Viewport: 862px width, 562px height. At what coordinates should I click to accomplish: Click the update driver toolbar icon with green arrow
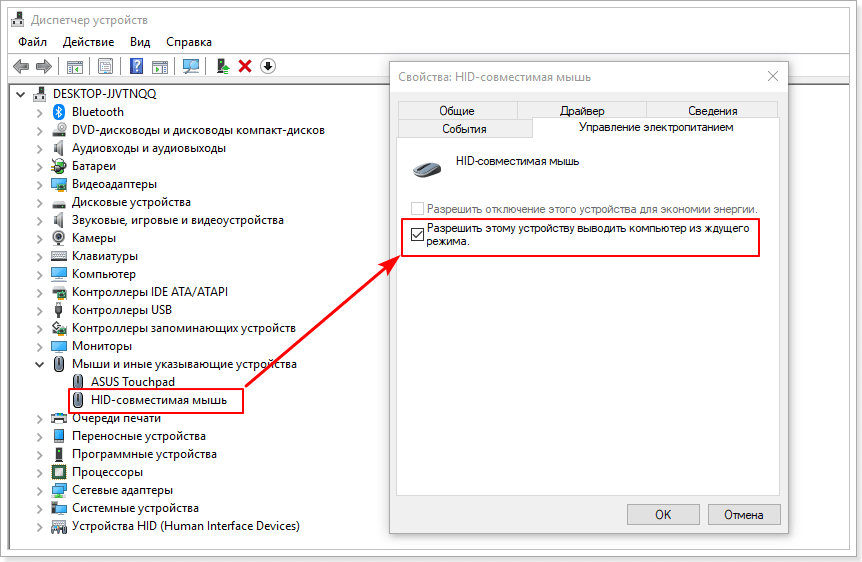point(223,66)
